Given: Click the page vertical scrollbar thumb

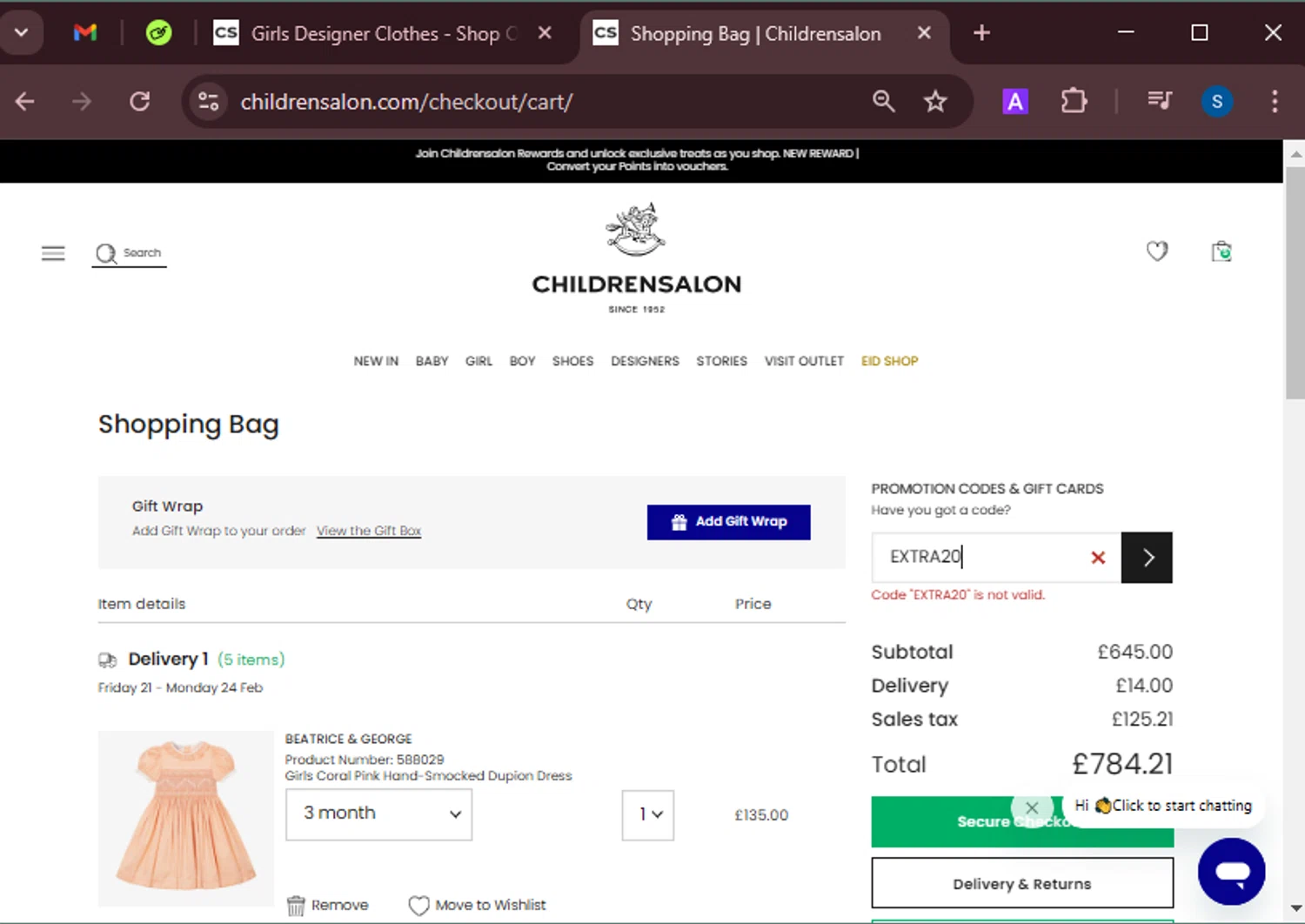Looking at the screenshot, I should pos(1295,283).
